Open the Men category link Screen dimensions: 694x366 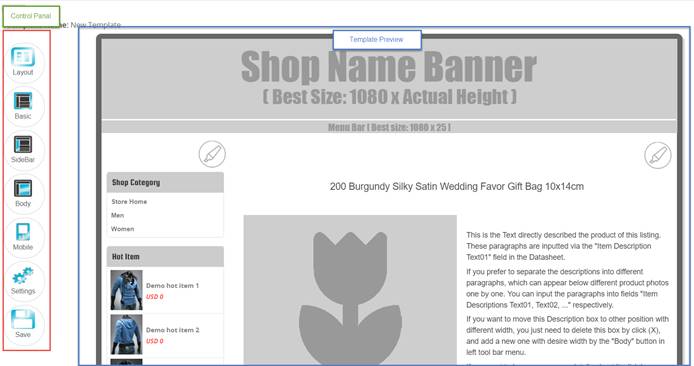click(x=118, y=215)
